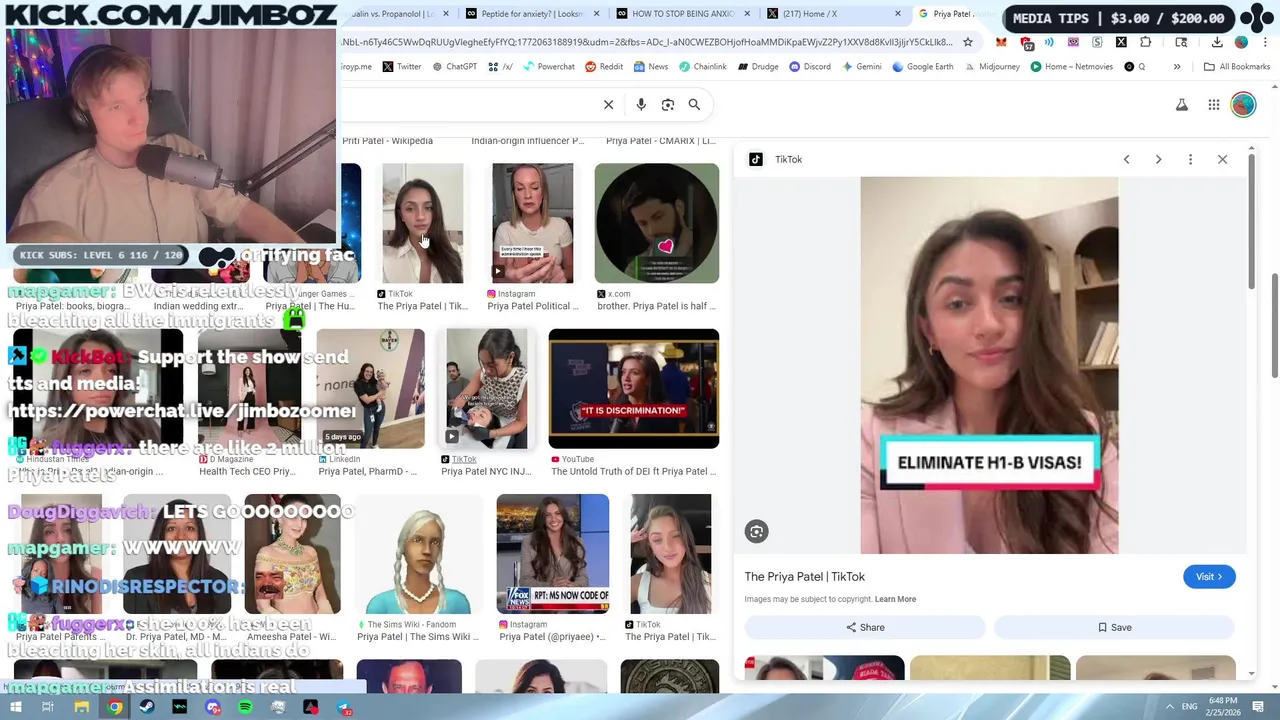Open the Chainlink bookmark
Viewport: 1280px width, 720px height.
[703, 67]
